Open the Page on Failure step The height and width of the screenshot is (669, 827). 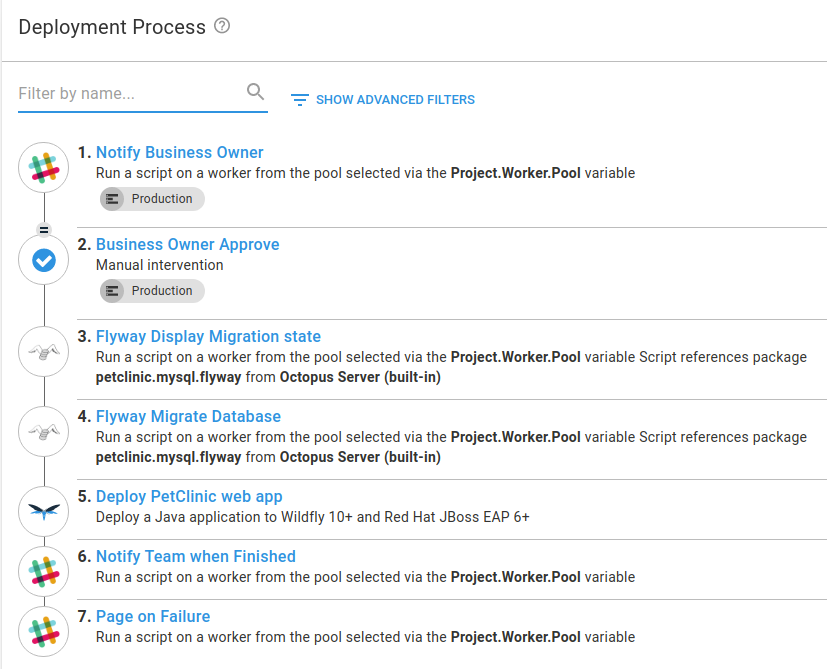pos(152,616)
